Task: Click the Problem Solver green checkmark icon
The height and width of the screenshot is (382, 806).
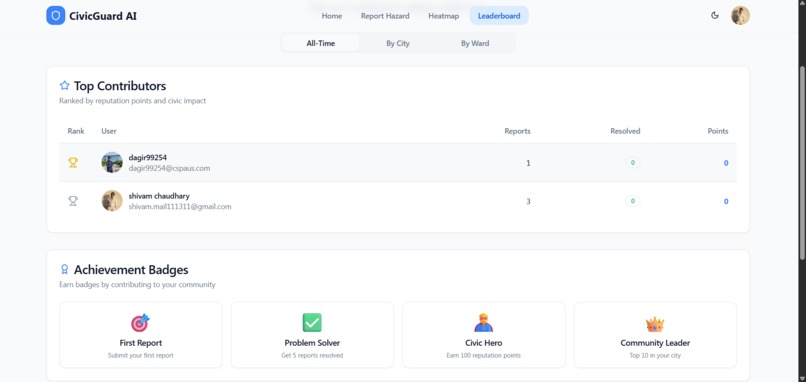Action: (x=312, y=323)
